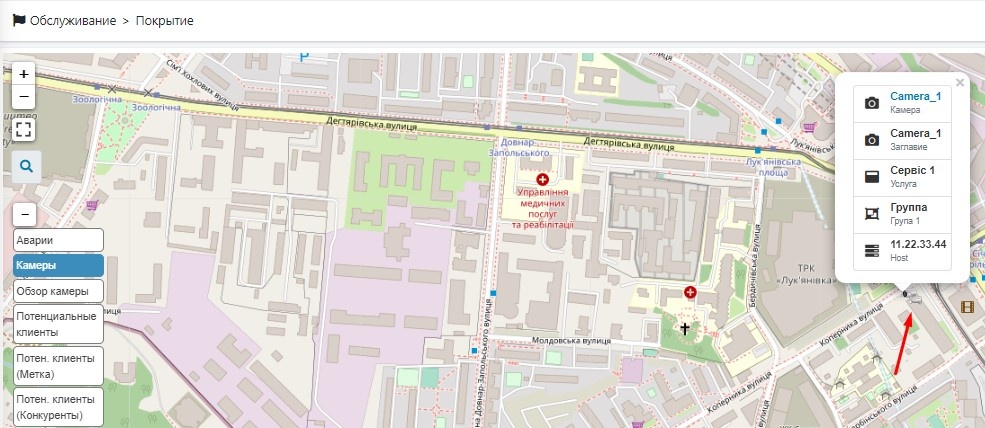Toggle the Потенциальные клиенты layer
985x428 pixels.
coord(58,324)
